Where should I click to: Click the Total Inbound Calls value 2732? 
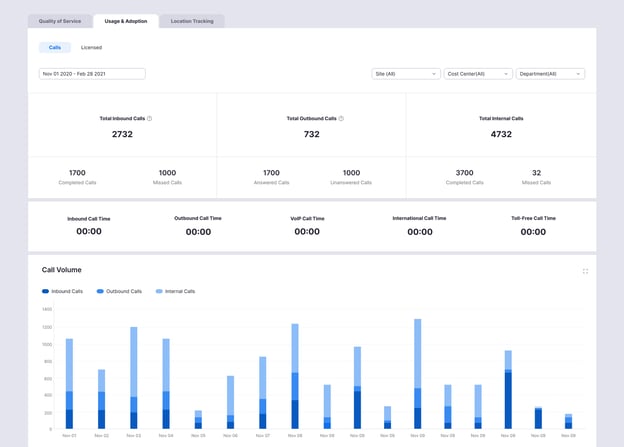tap(122, 134)
